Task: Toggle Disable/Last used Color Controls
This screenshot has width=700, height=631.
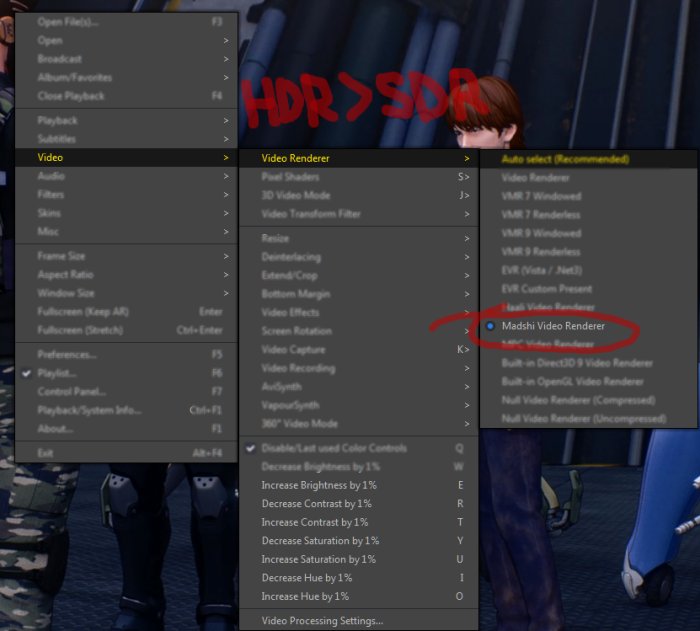Action: pos(359,448)
